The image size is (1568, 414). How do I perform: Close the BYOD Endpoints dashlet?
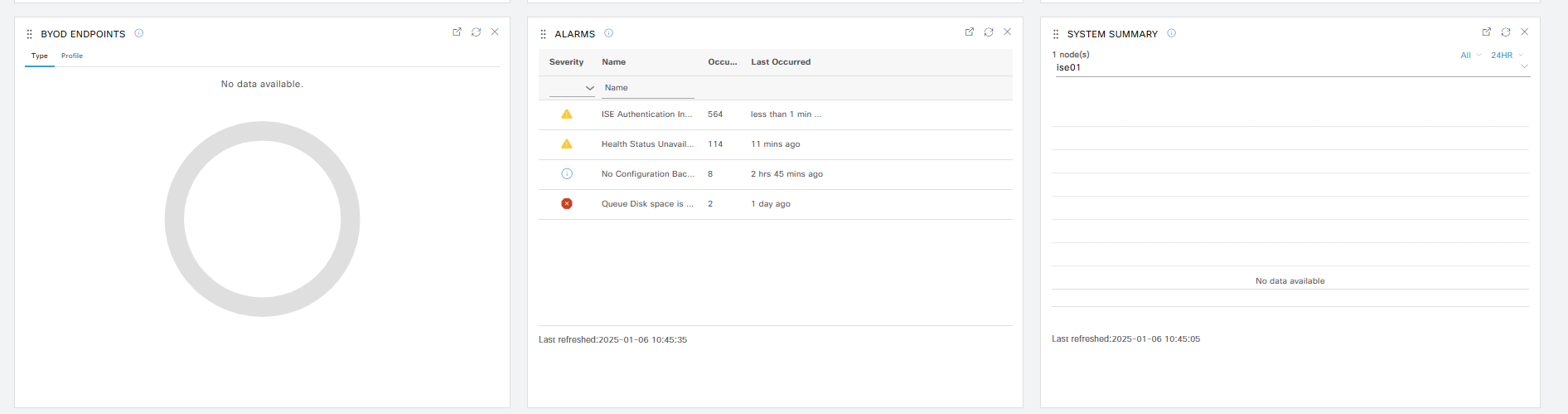point(495,32)
